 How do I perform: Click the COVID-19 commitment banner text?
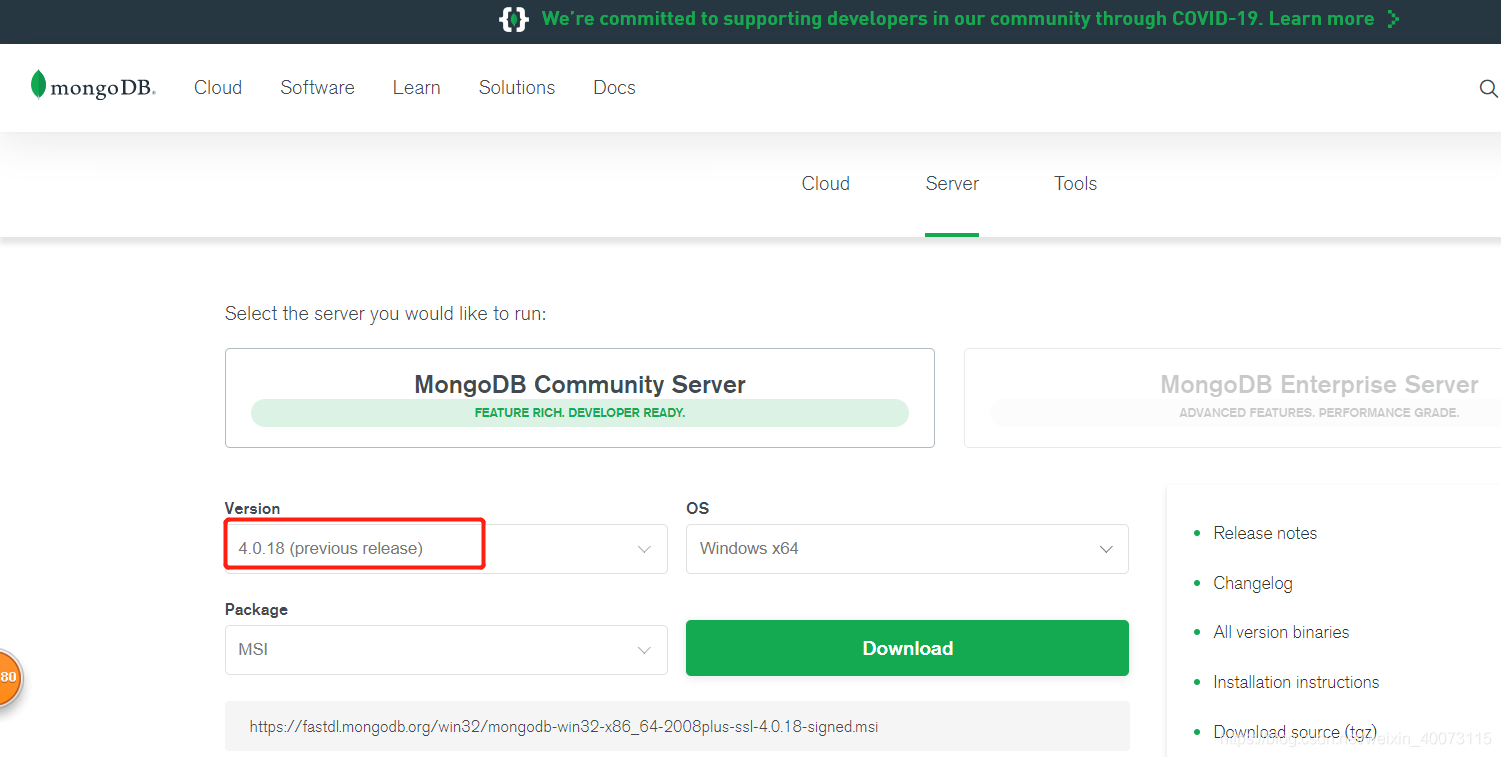click(x=957, y=19)
